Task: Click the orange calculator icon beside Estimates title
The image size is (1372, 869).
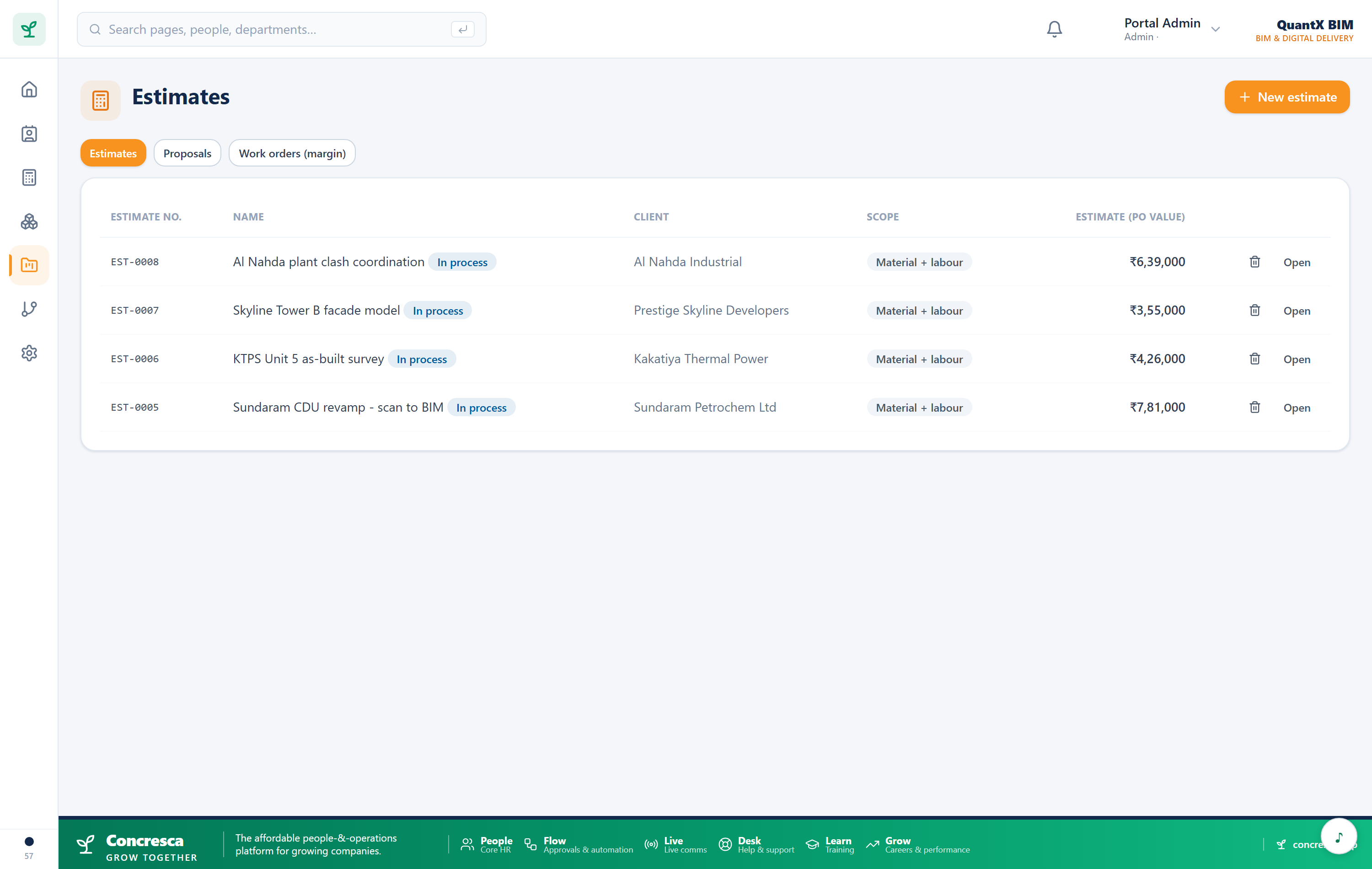Action: point(100,100)
